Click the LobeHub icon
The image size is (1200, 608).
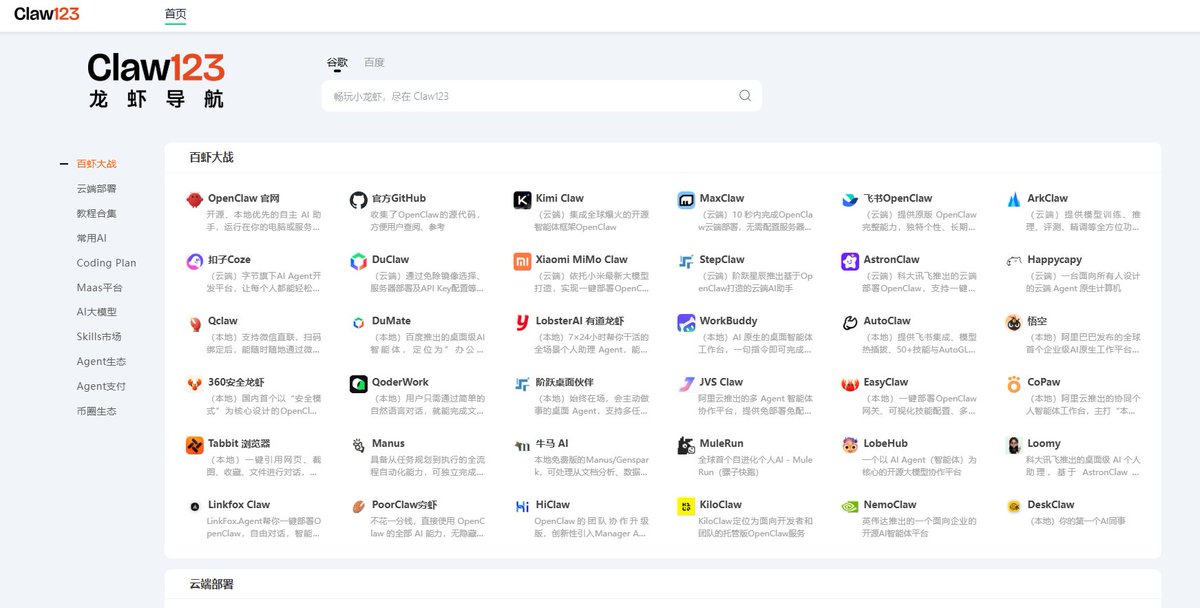[850, 445]
